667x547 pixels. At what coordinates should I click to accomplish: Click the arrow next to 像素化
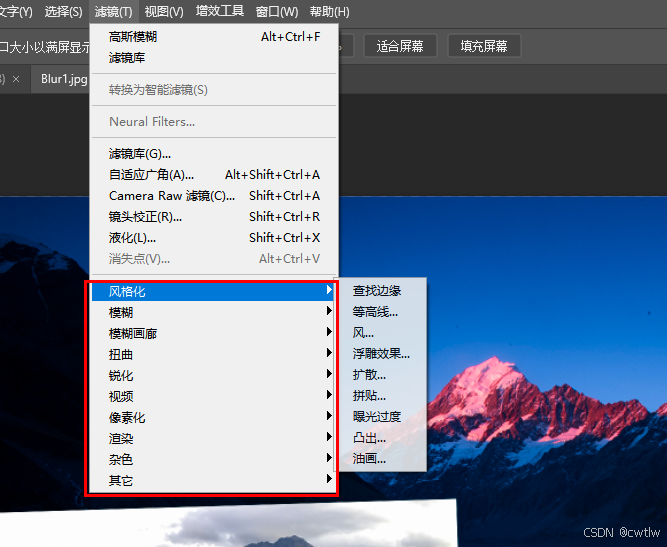point(329,415)
